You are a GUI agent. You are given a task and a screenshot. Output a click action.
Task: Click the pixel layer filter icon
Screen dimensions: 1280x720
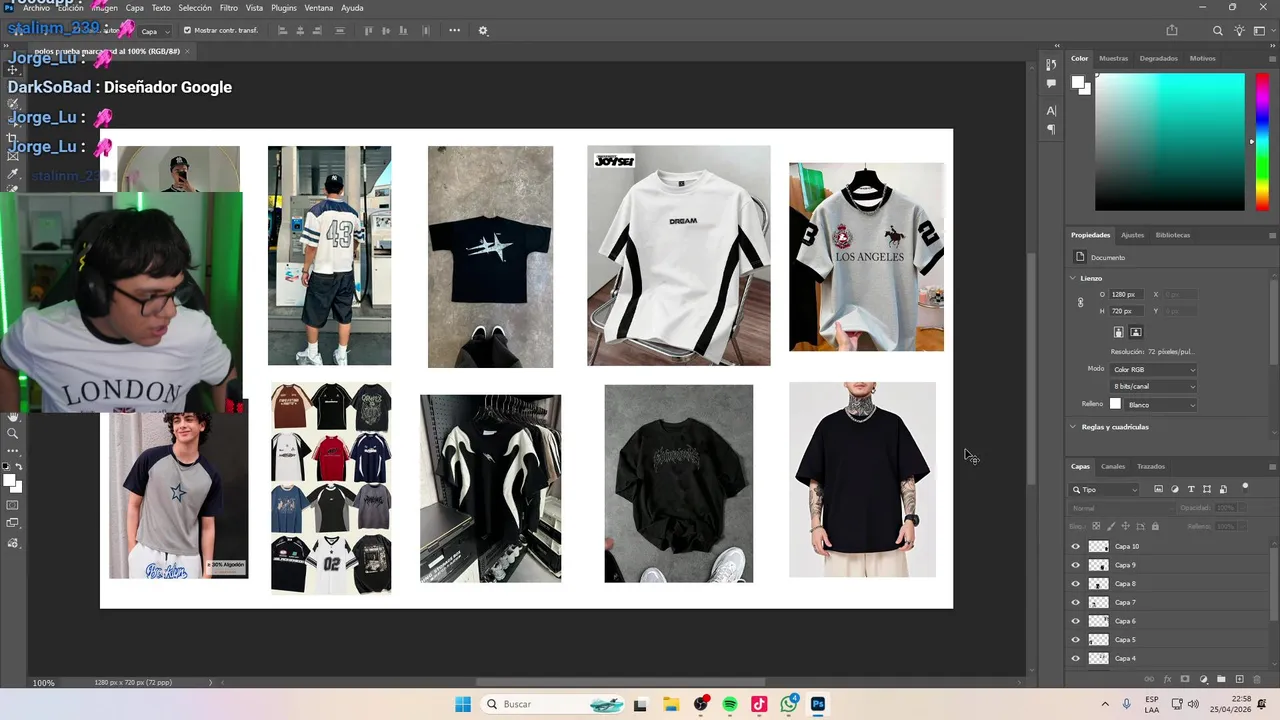pyautogui.click(x=1159, y=489)
